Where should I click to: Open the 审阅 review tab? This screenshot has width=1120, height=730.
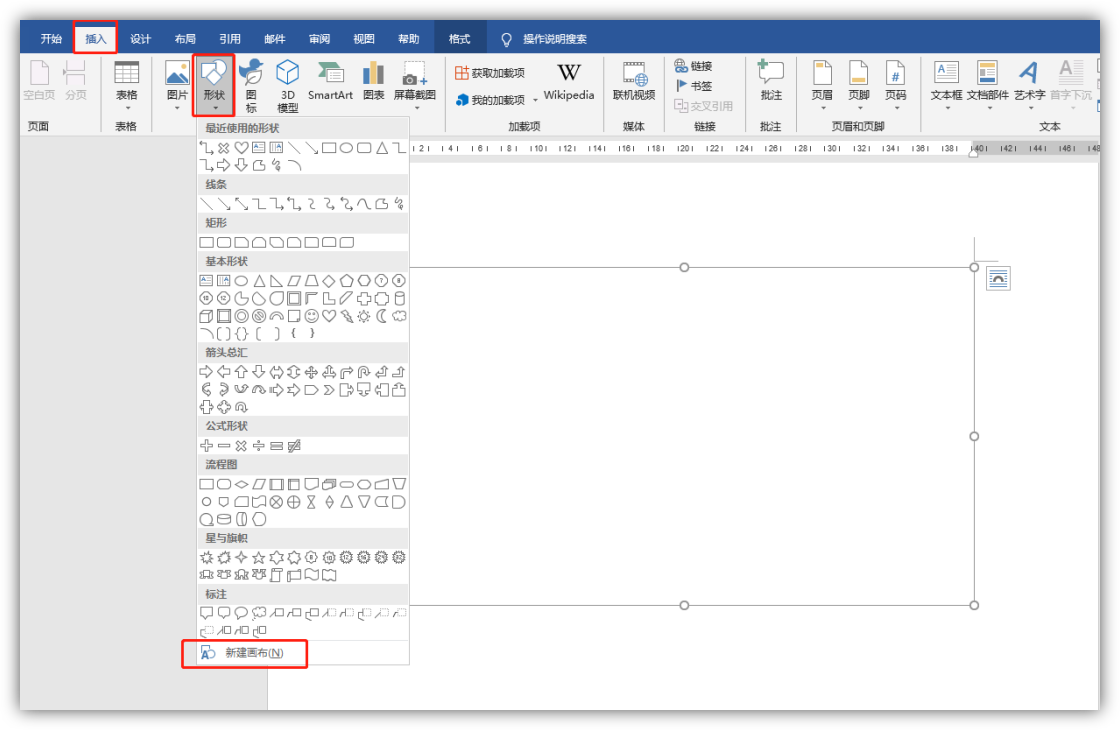[319, 39]
